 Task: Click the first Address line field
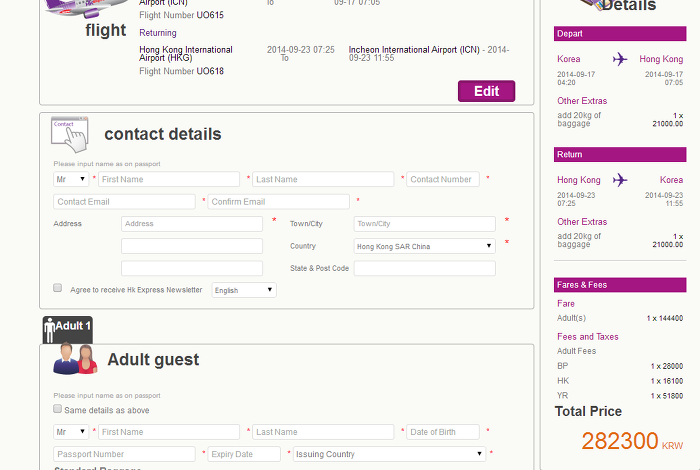coord(192,224)
